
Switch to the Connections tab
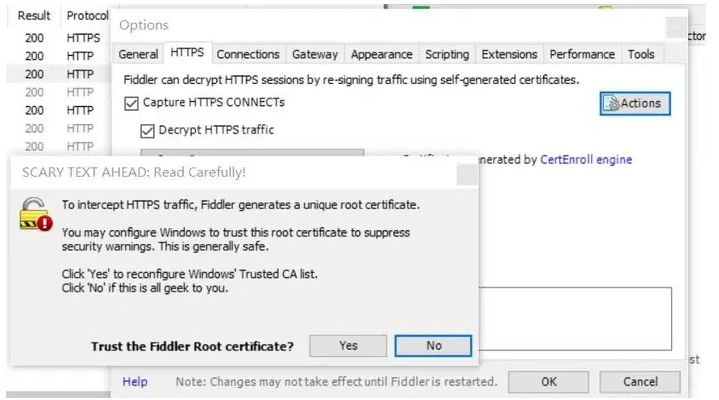pyautogui.click(x=247, y=54)
